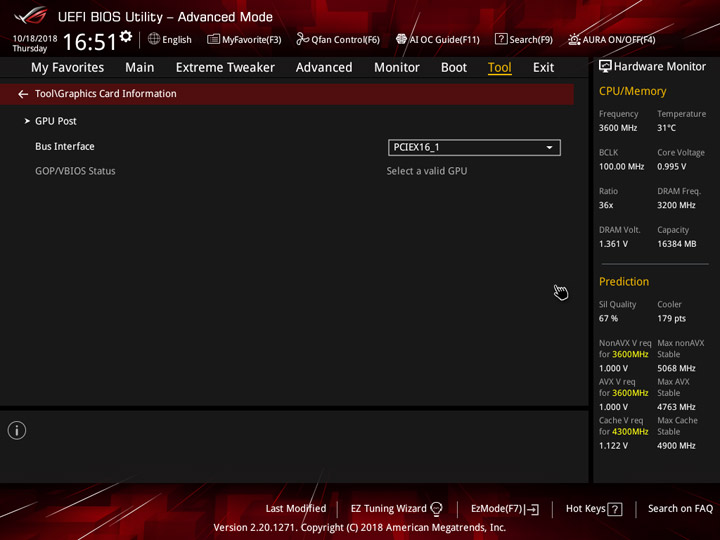
Task: Open EZ Tuning Wizard
Action: tap(388, 509)
